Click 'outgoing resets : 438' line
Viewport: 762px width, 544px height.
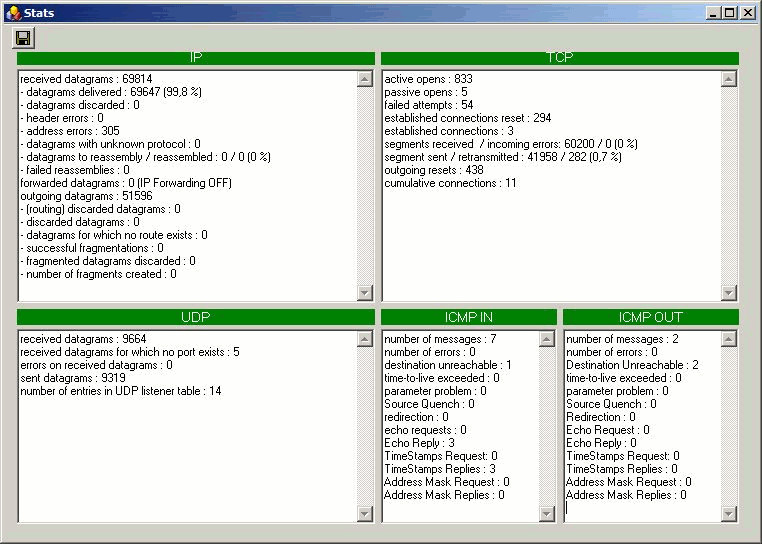pos(434,170)
